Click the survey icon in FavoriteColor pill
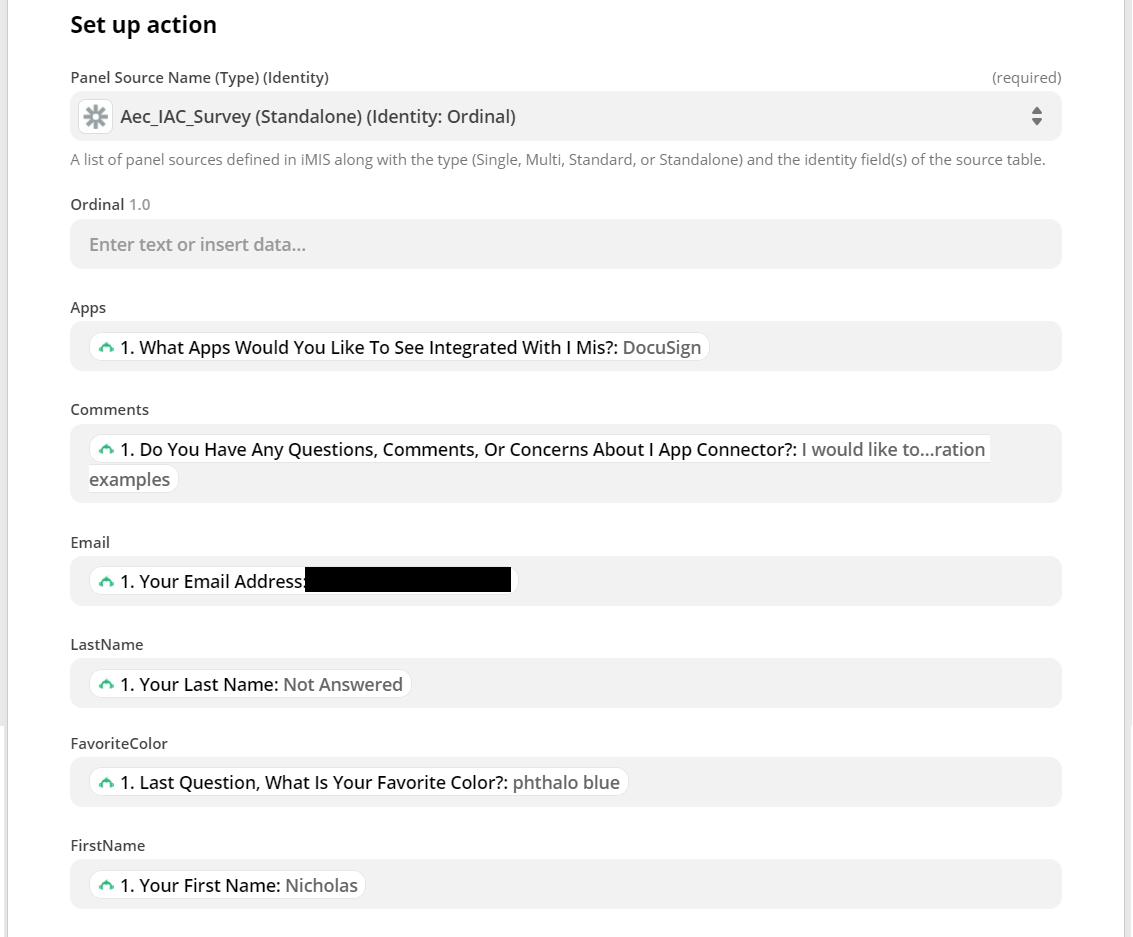This screenshot has width=1133, height=937. [106, 783]
